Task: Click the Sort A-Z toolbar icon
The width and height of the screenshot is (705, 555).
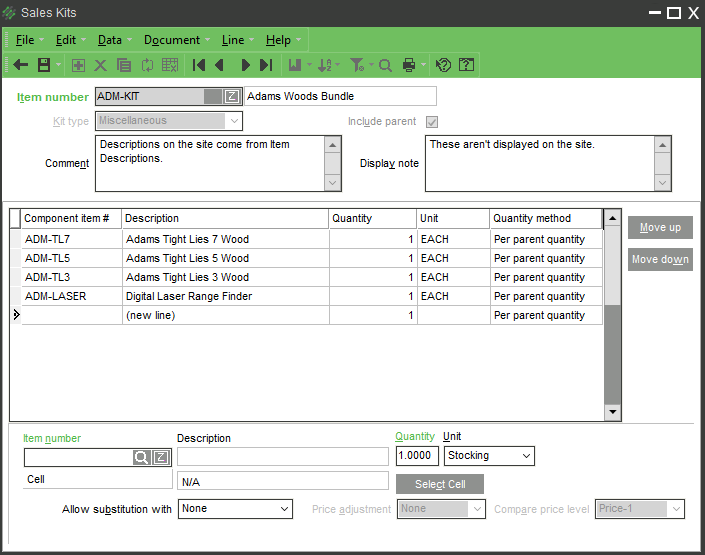Action: click(325, 66)
